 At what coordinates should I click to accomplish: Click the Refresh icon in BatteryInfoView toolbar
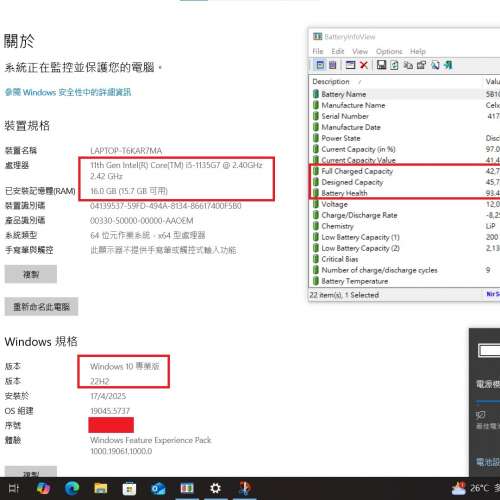394,65
